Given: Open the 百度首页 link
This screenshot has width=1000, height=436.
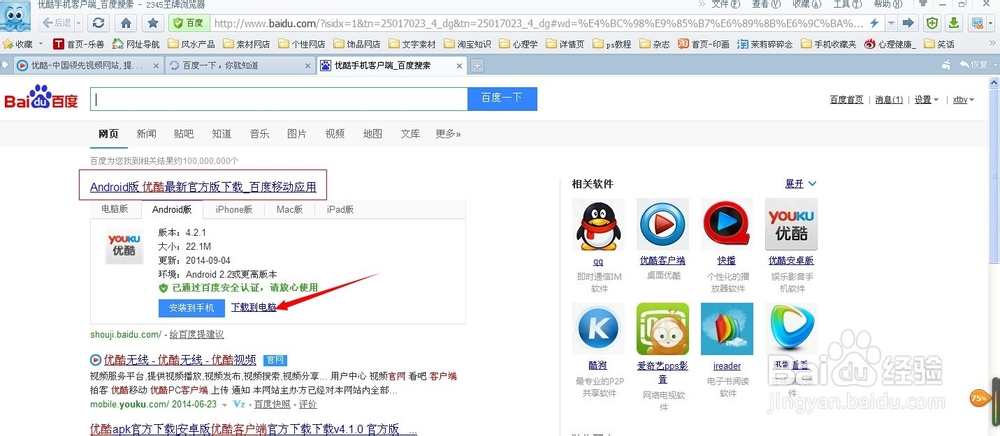Looking at the screenshot, I should pyautogui.click(x=846, y=99).
